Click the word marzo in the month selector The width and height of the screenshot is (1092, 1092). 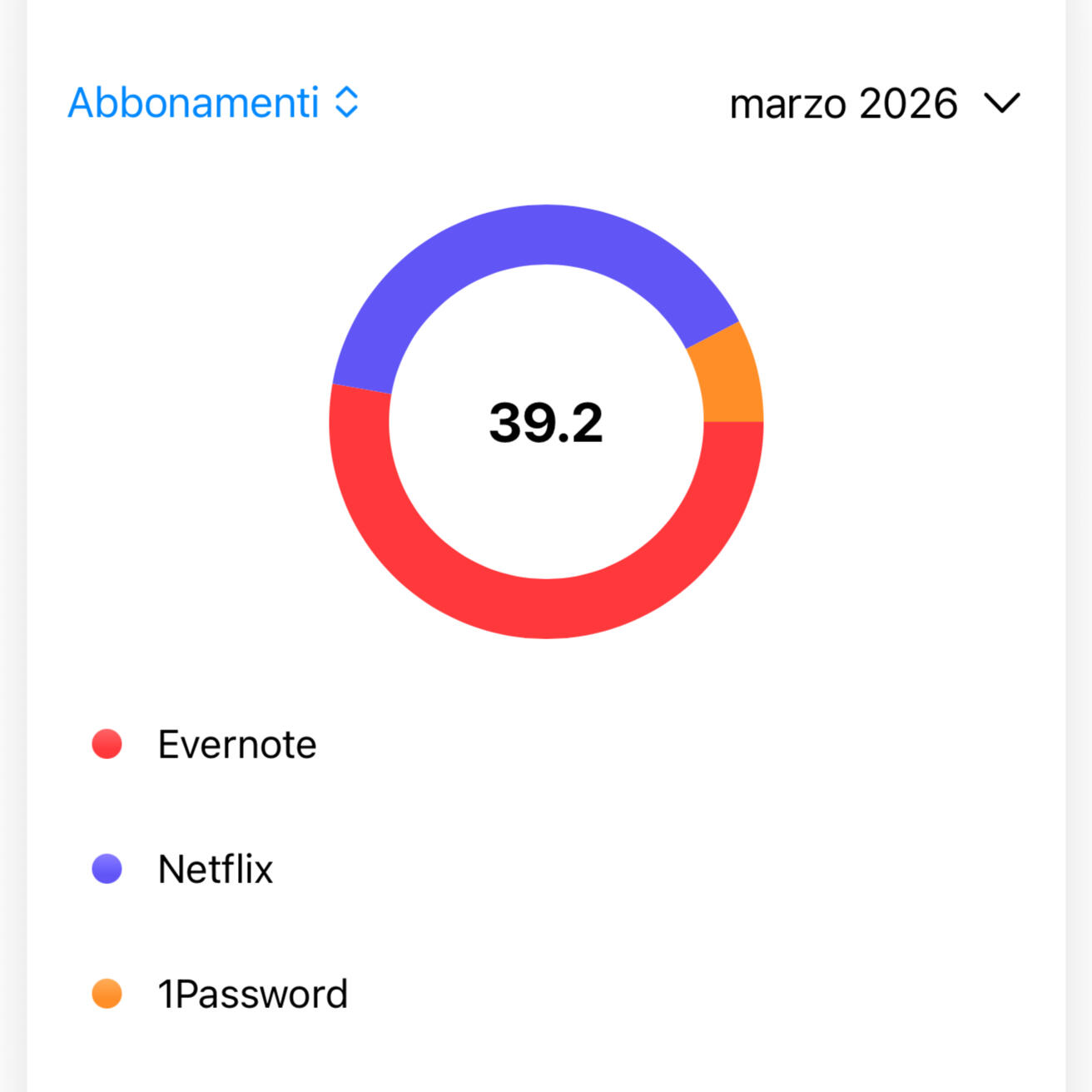coord(787,106)
